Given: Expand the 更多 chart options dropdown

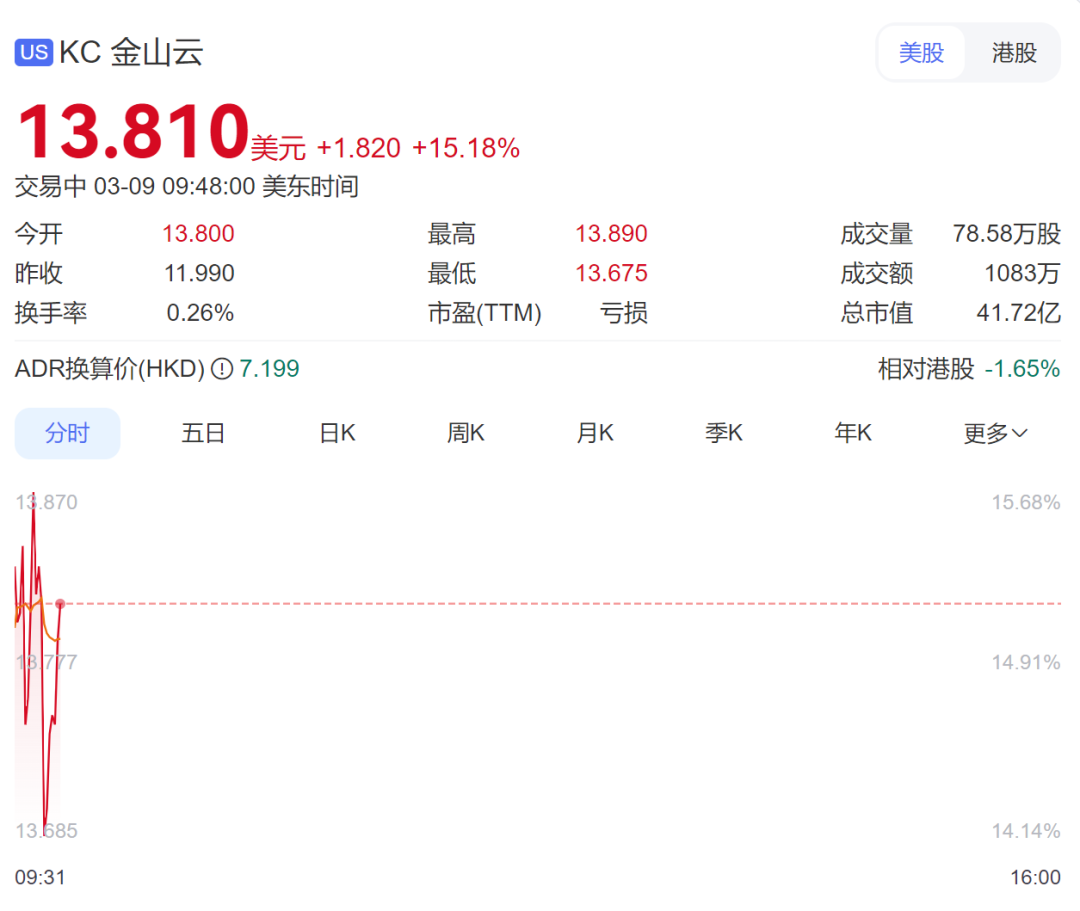Looking at the screenshot, I should (995, 433).
